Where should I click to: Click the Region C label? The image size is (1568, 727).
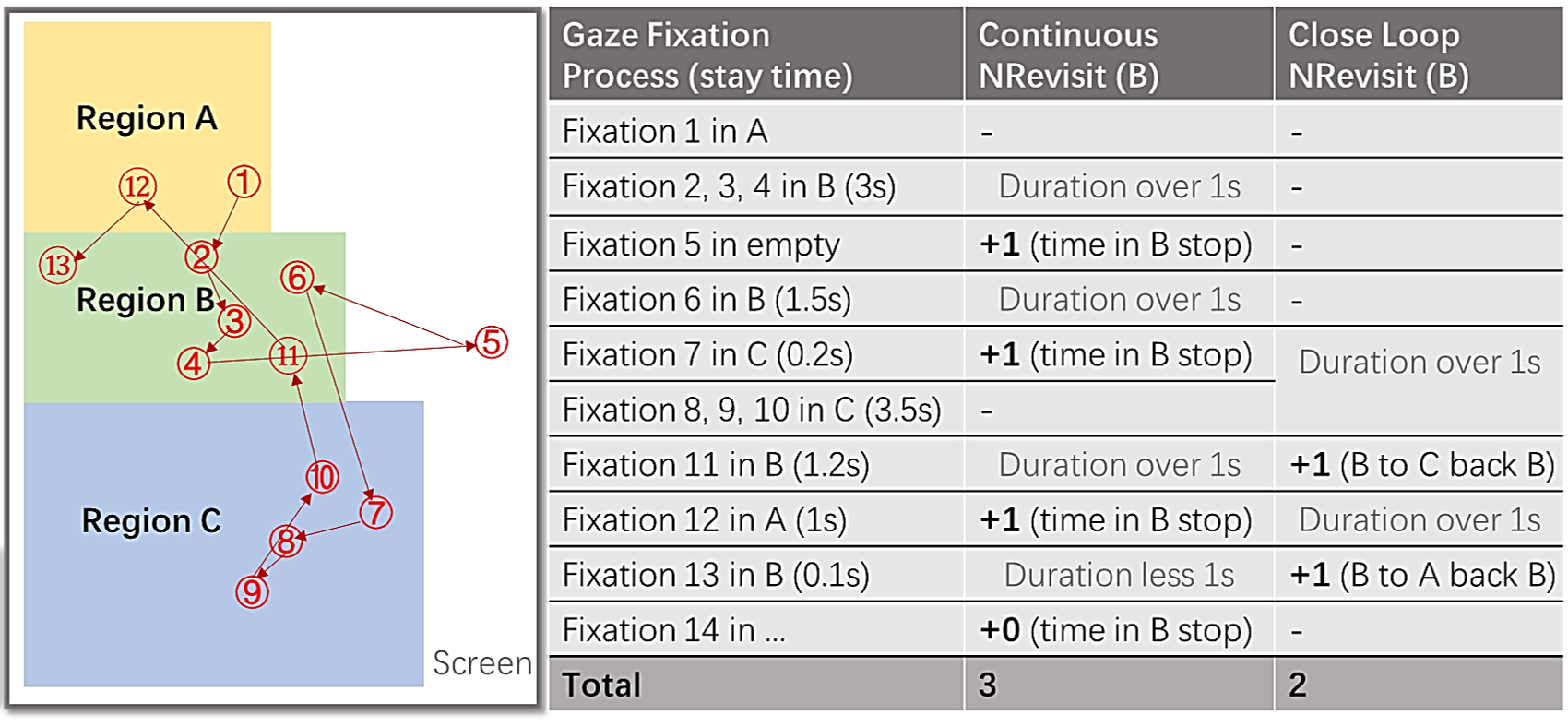(x=151, y=521)
